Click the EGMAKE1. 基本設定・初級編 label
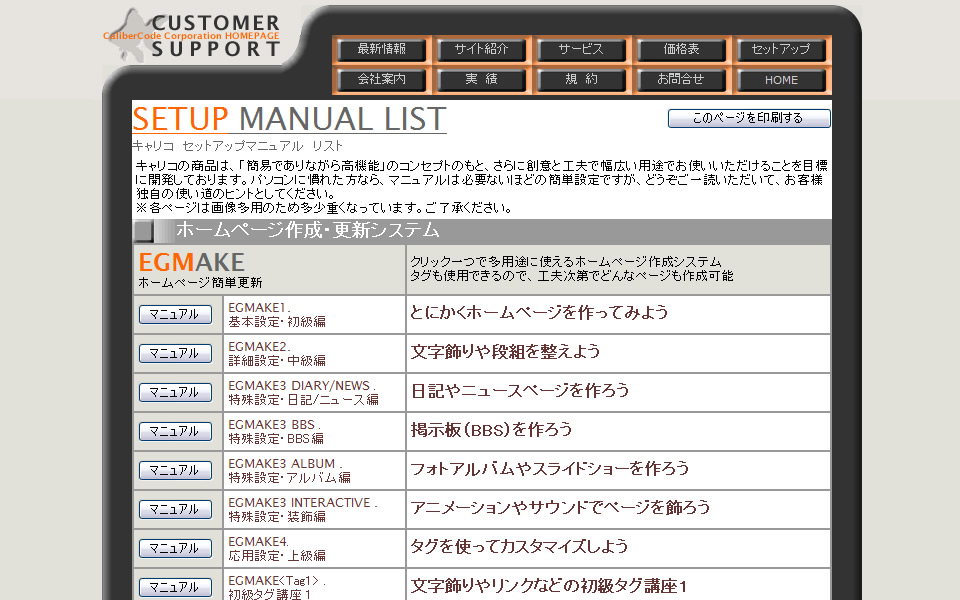Viewport: 960px width, 600px height. pos(277,315)
